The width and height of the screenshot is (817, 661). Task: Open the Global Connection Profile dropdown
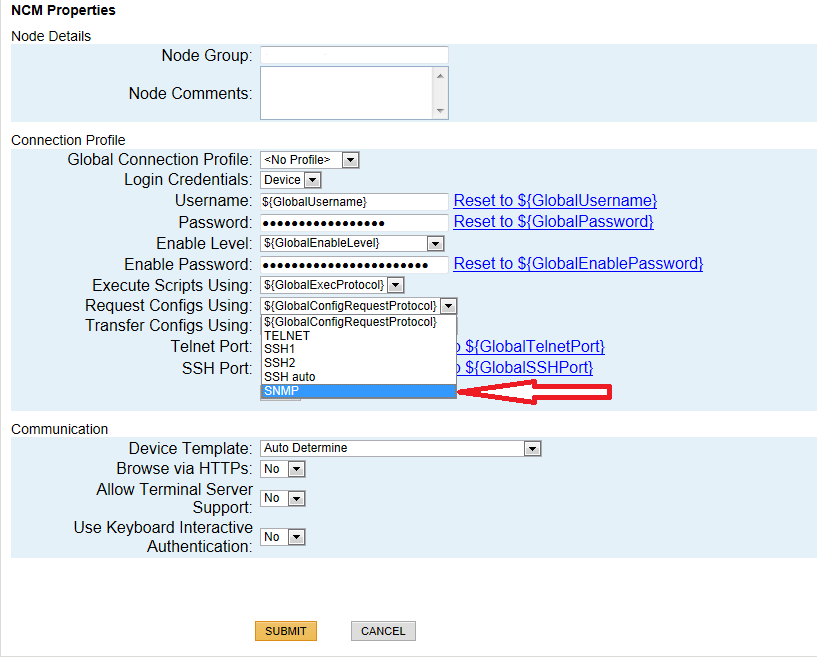310,160
